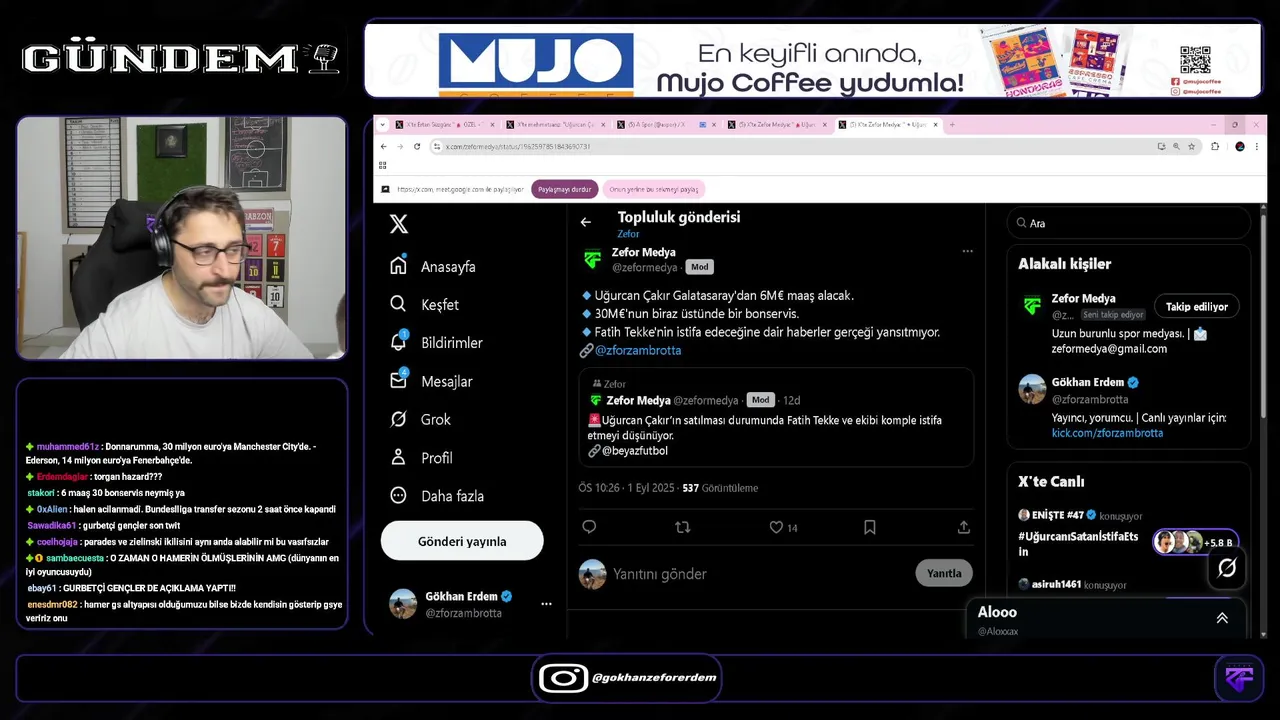
Task: Open the Zefor community link under the title
Action: (x=628, y=234)
